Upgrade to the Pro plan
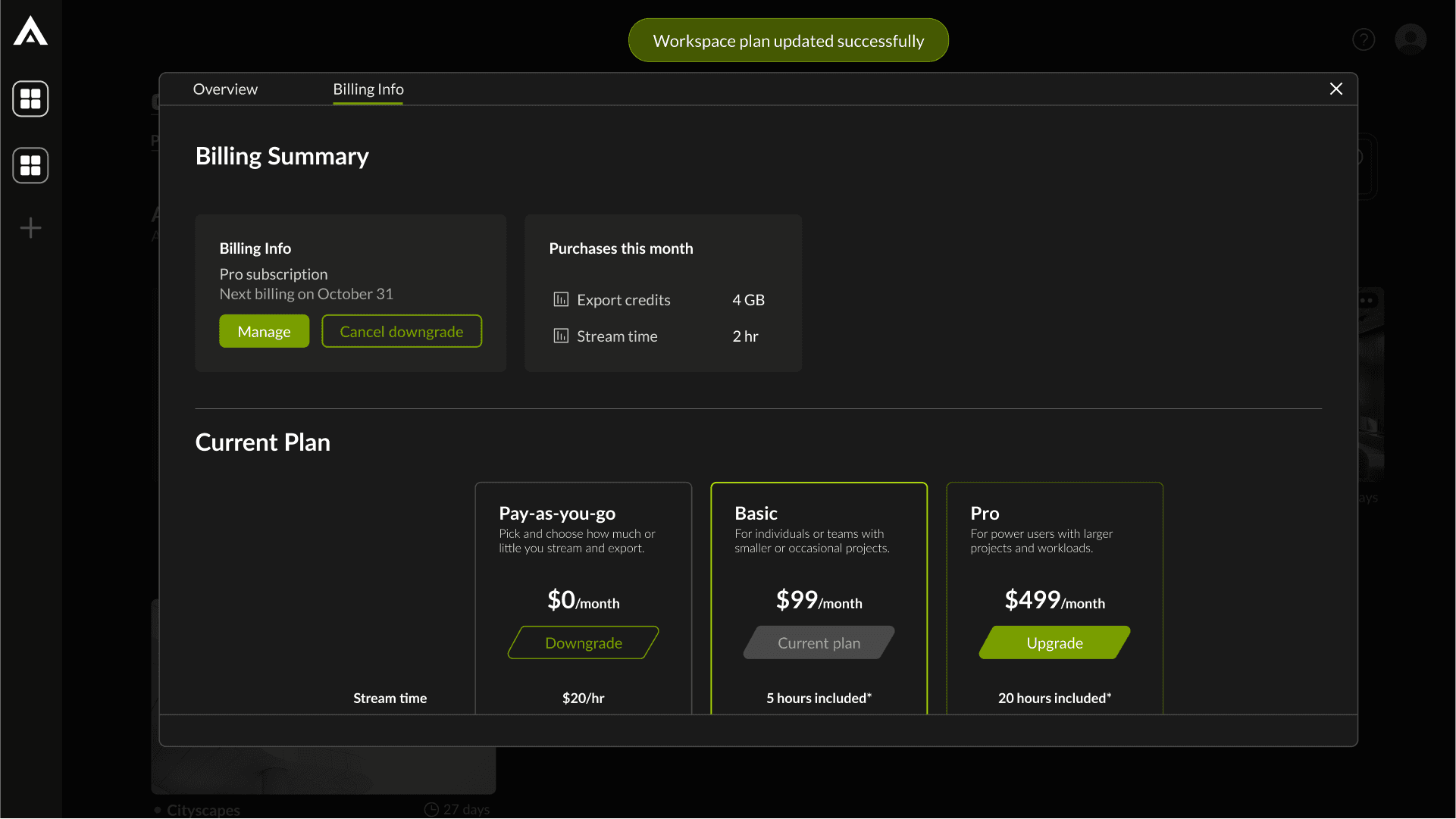The height and width of the screenshot is (819, 1456). [1054, 643]
